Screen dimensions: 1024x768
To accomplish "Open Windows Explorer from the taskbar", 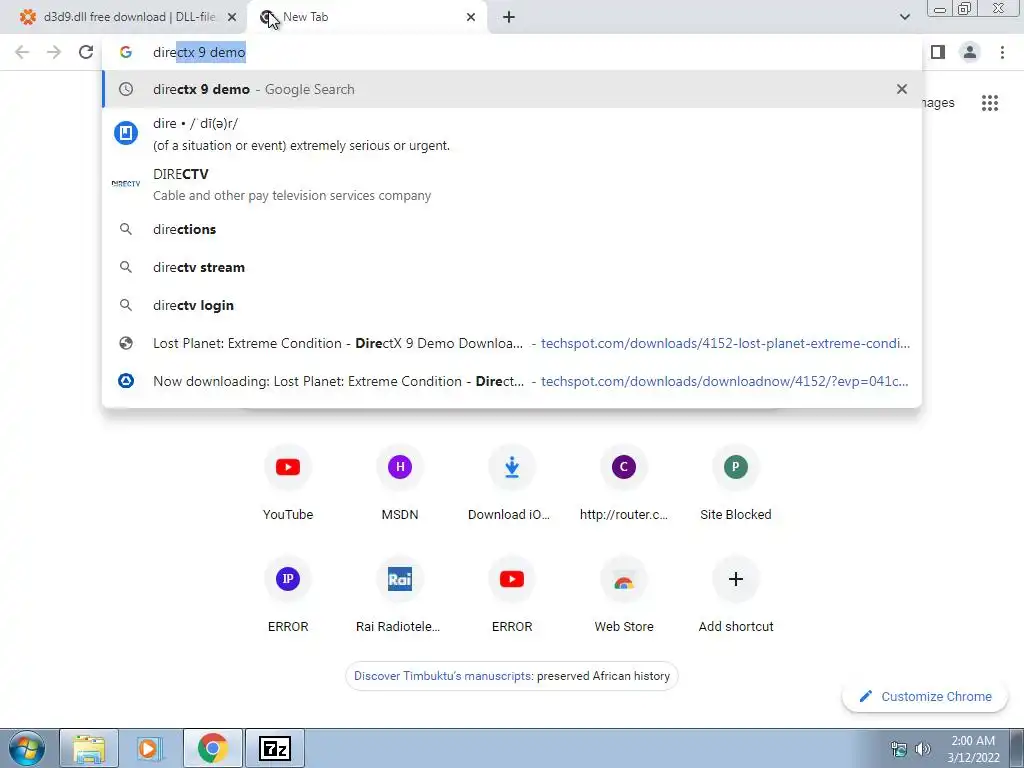I will point(89,748).
